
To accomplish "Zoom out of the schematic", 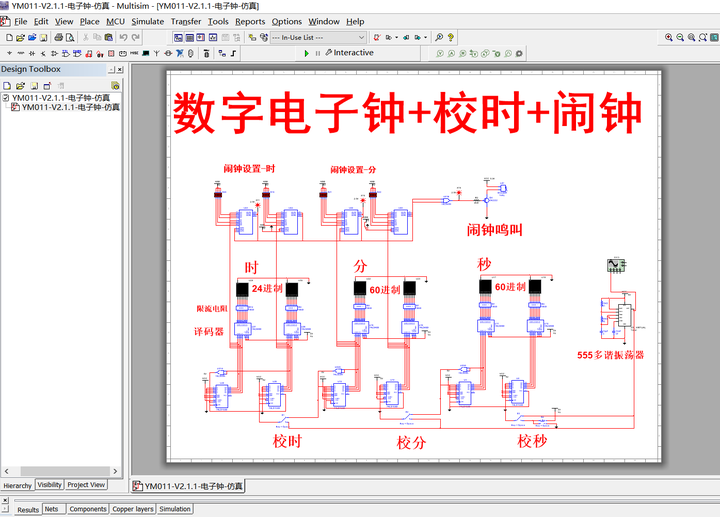I will point(680,38).
